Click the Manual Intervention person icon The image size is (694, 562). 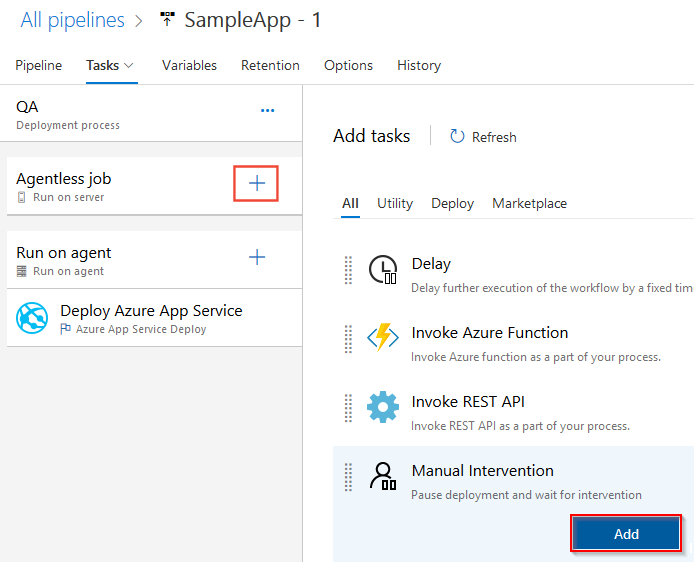coord(383,476)
